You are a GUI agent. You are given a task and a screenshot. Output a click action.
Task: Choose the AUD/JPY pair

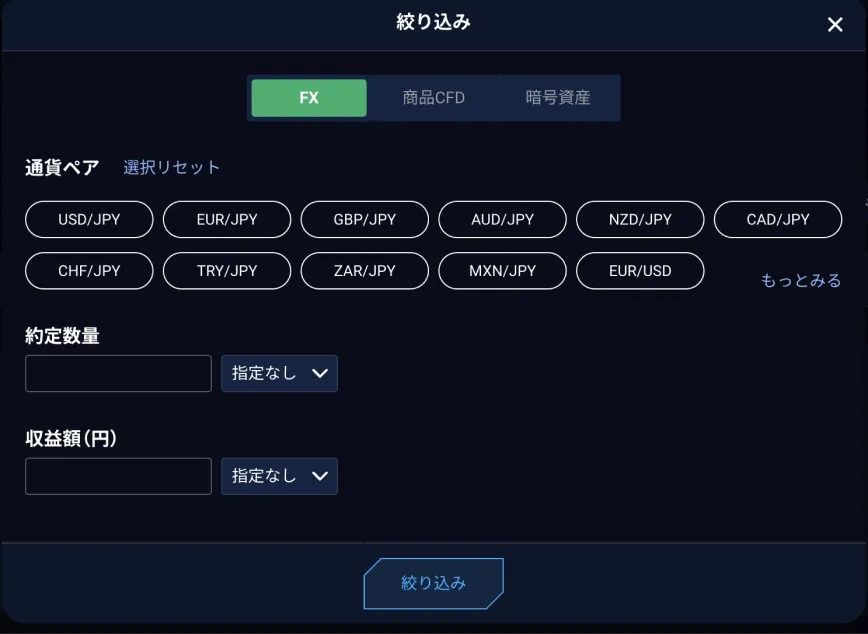click(x=503, y=219)
